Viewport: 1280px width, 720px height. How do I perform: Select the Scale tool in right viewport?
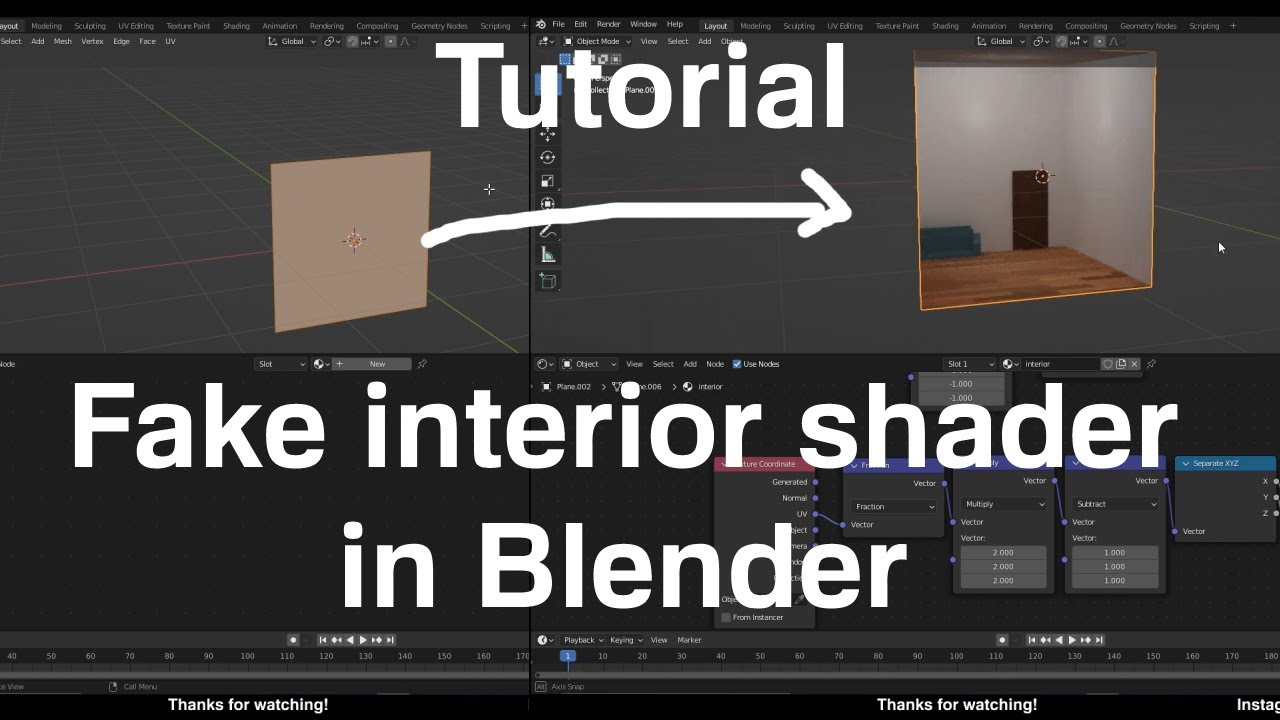coord(547,181)
